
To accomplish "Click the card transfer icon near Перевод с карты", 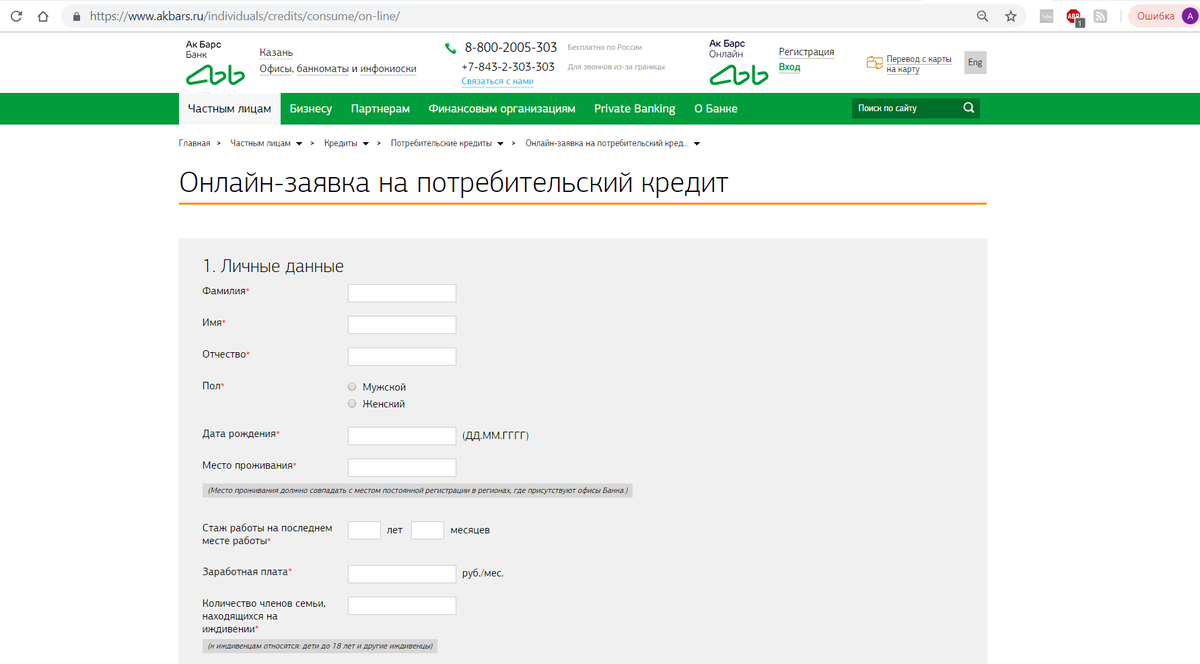I will pos(873,62).
